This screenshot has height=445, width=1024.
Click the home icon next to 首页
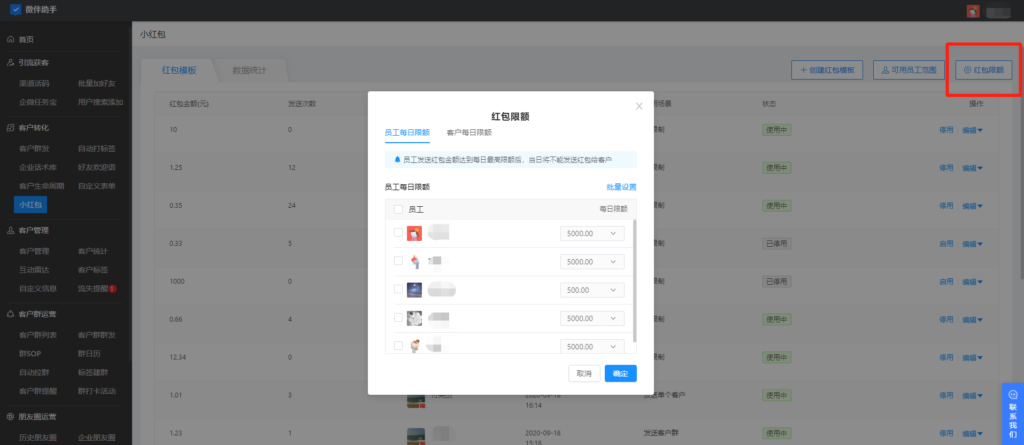[x=10, y=39]
